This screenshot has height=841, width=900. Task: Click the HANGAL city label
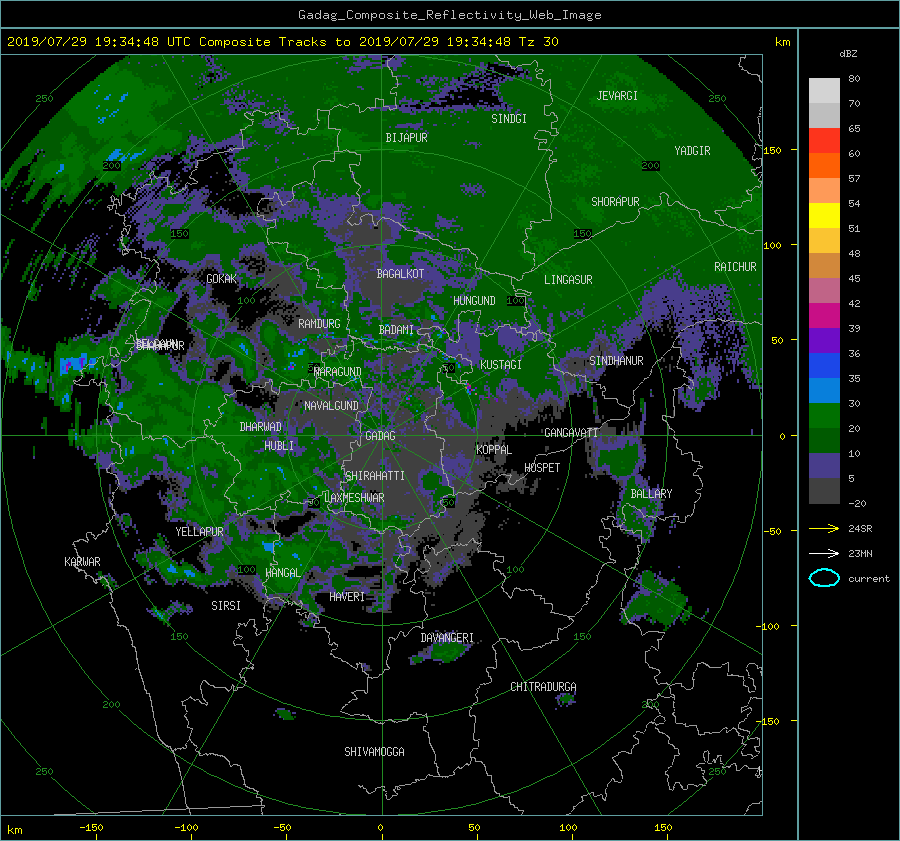tap(283, 573)
